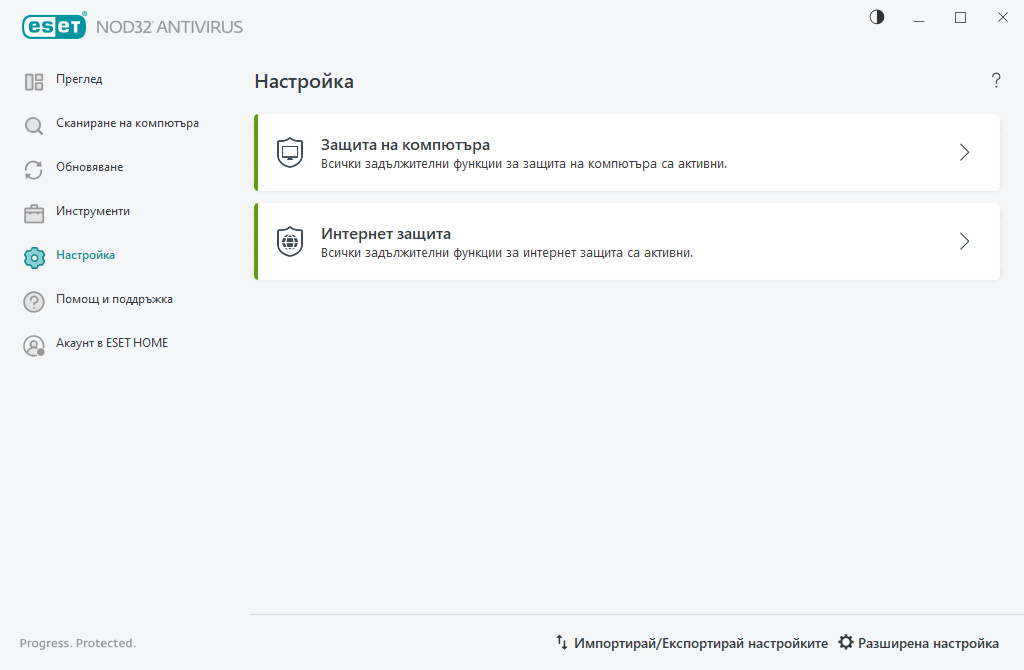Image resolution: width=1024 pixels, height=670 pixels.
Task: Click the magnifier icon for Сканиране на компютъра
Action: pos(34,125)
